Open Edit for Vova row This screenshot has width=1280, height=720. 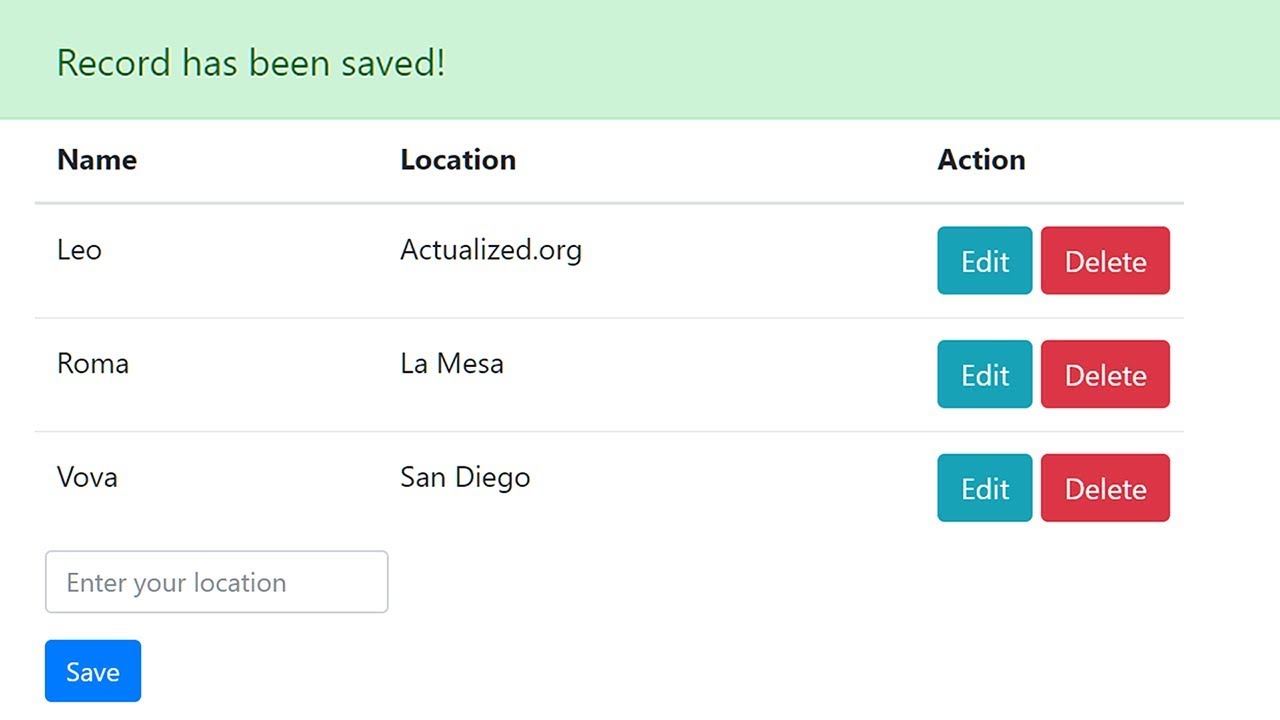point(984,488)
